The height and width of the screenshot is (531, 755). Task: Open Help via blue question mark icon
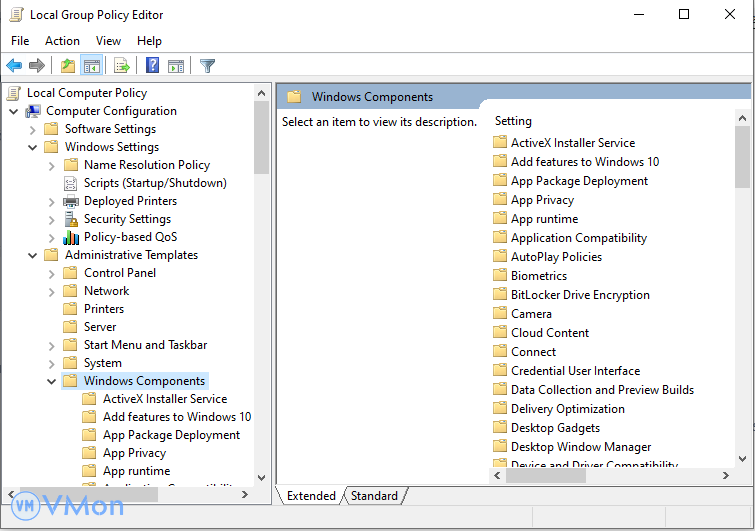(x=152, y=66)
